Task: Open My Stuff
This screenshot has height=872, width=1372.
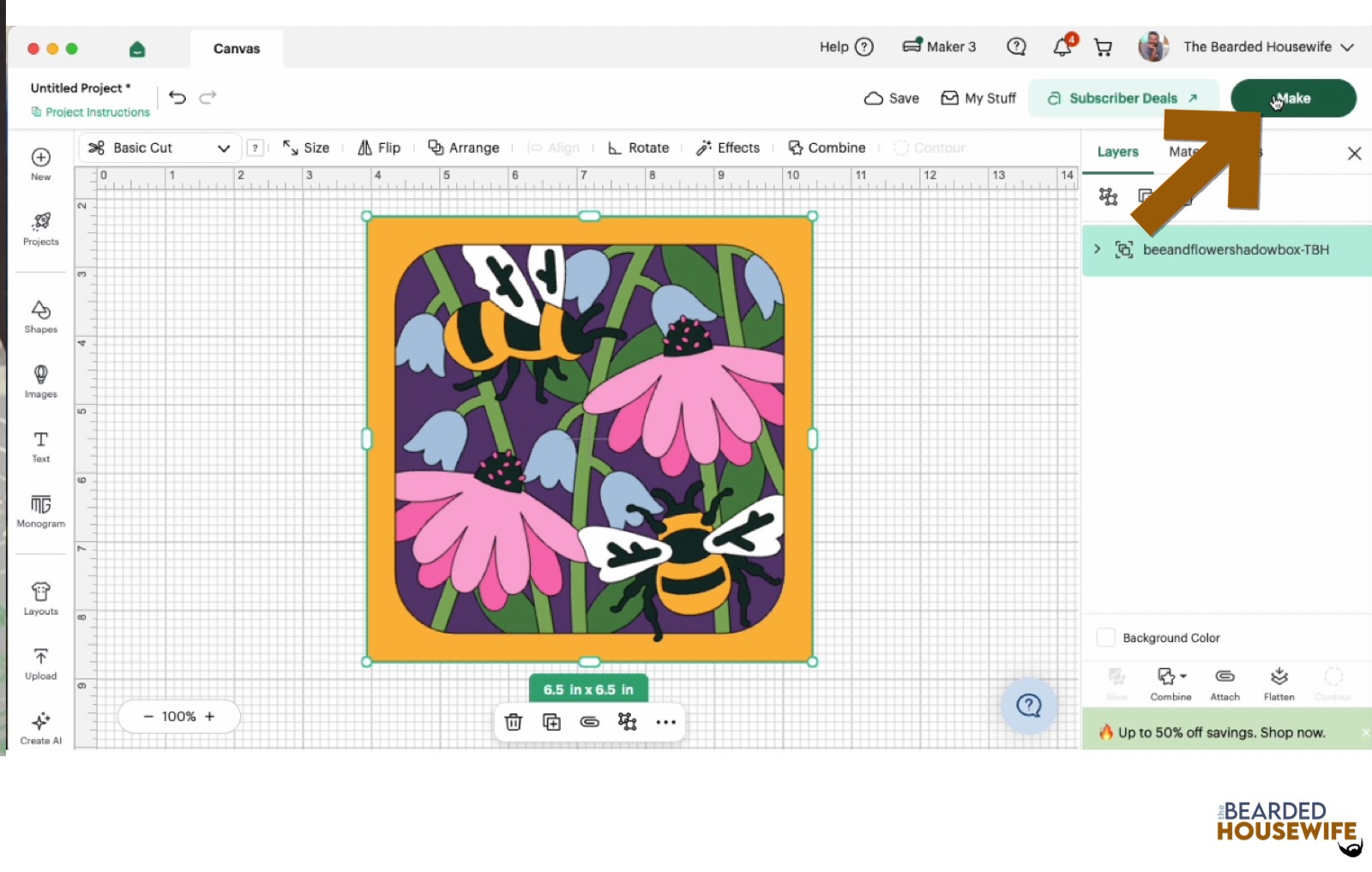Action: pyautogui.click(x=978, y=98)
